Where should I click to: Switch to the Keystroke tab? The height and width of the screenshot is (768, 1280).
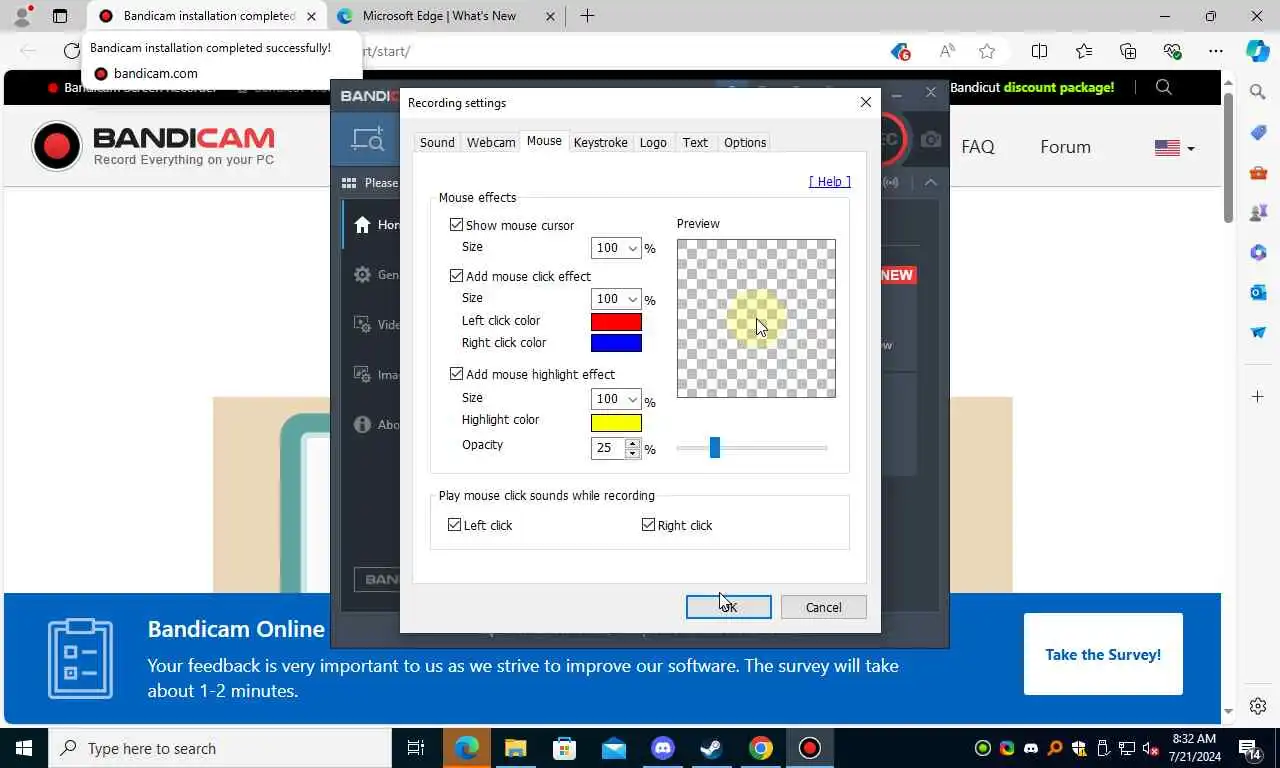(x=600, y=142)
